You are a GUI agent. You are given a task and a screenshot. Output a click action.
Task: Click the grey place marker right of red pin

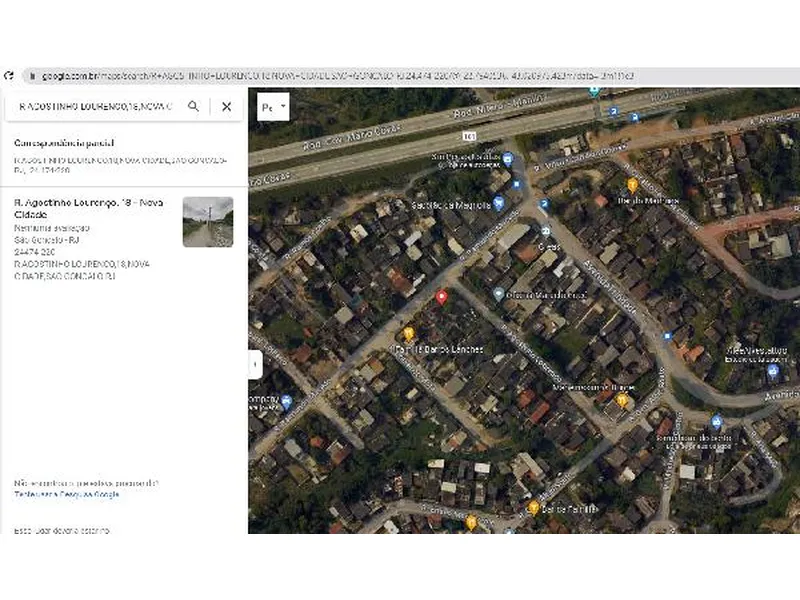498,294
